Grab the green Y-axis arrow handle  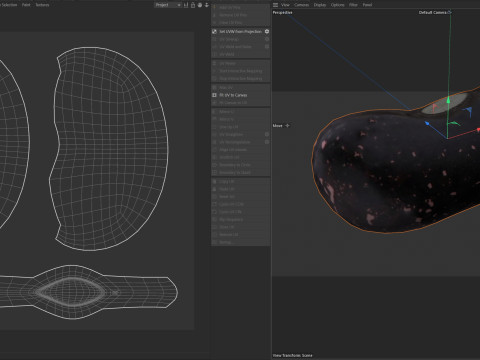pos(448,99)
